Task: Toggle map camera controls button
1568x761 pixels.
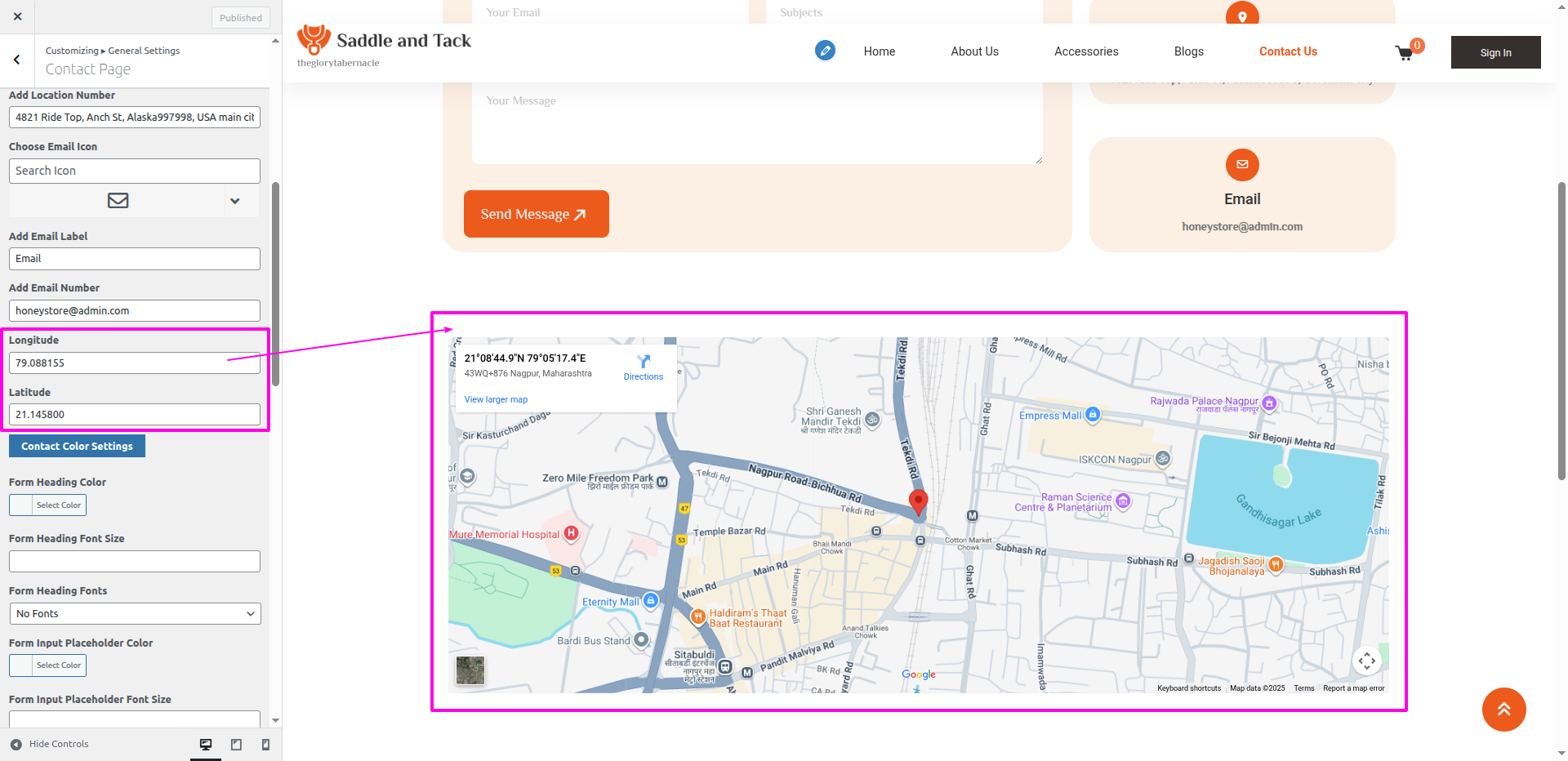Action: 1366,661
